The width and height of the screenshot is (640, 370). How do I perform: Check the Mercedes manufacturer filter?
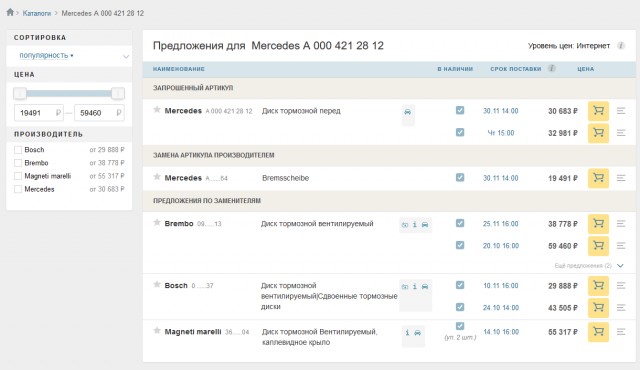click(18, 189)
